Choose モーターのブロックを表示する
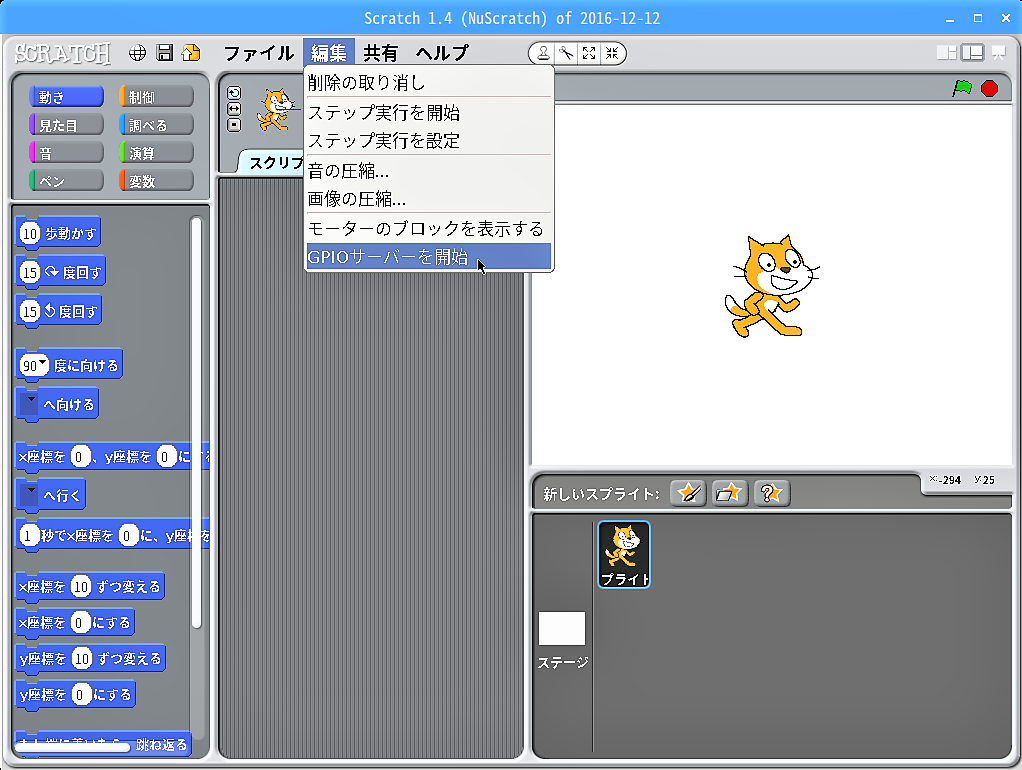The width and height of the screenshot is (1022, 770). click(429, 229)
